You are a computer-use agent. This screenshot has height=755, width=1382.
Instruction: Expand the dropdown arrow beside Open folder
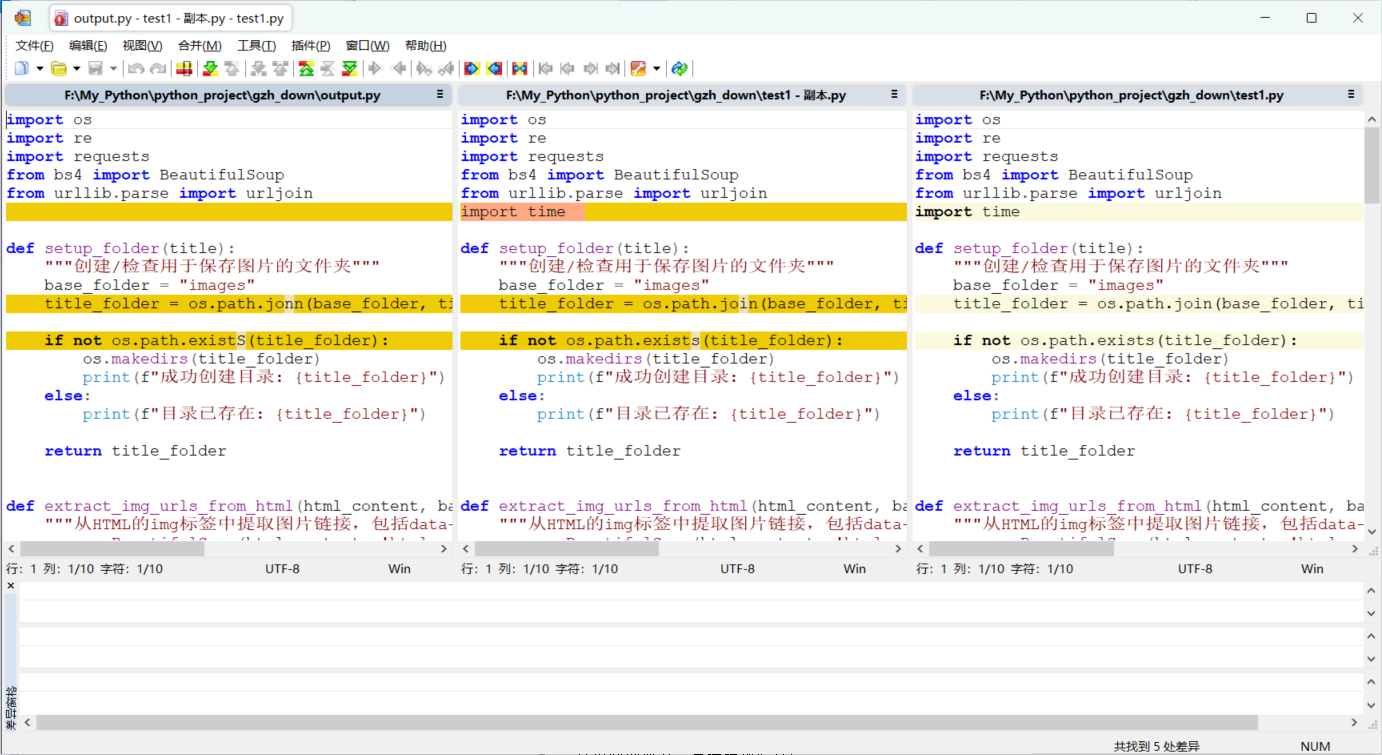pos(76,69)
